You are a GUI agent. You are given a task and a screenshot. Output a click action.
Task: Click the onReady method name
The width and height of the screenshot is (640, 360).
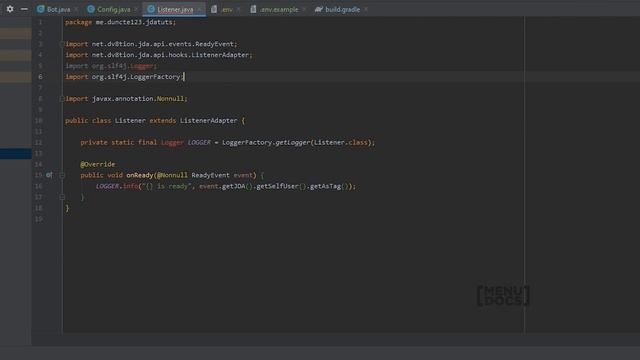pyautogui.click(x=140, y=176)
